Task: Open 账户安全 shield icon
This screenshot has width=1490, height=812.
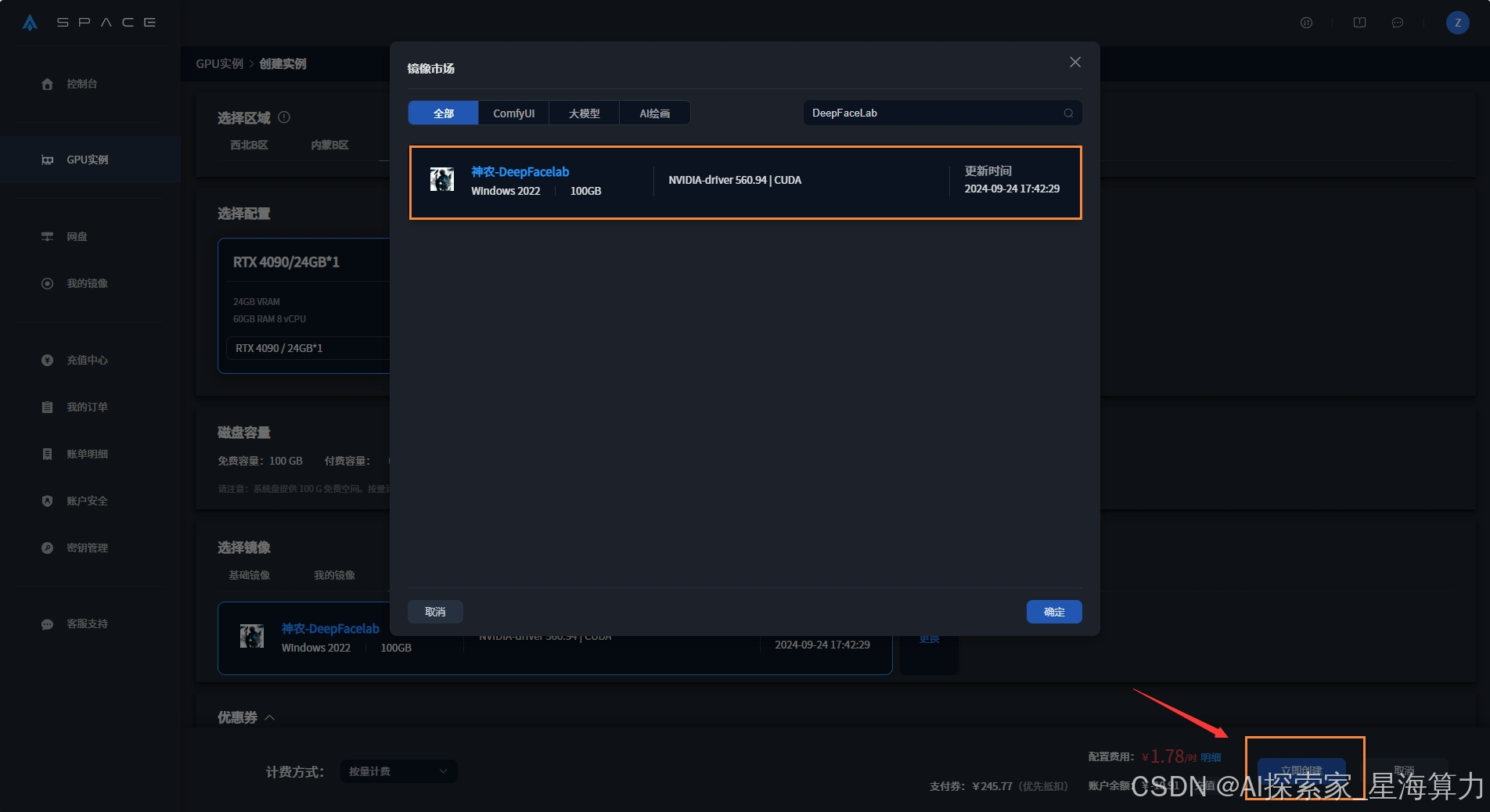Action: [47, 501]
